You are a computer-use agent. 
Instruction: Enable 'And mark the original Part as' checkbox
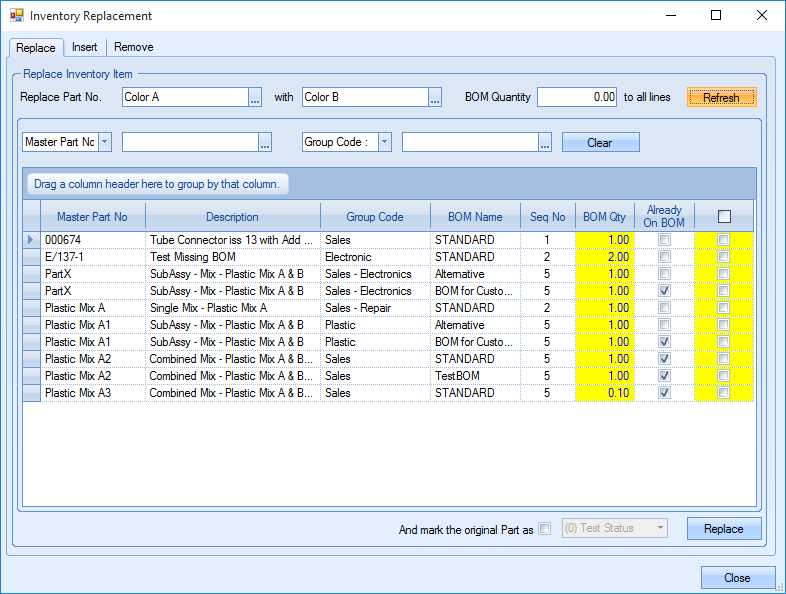pos(544,529)
